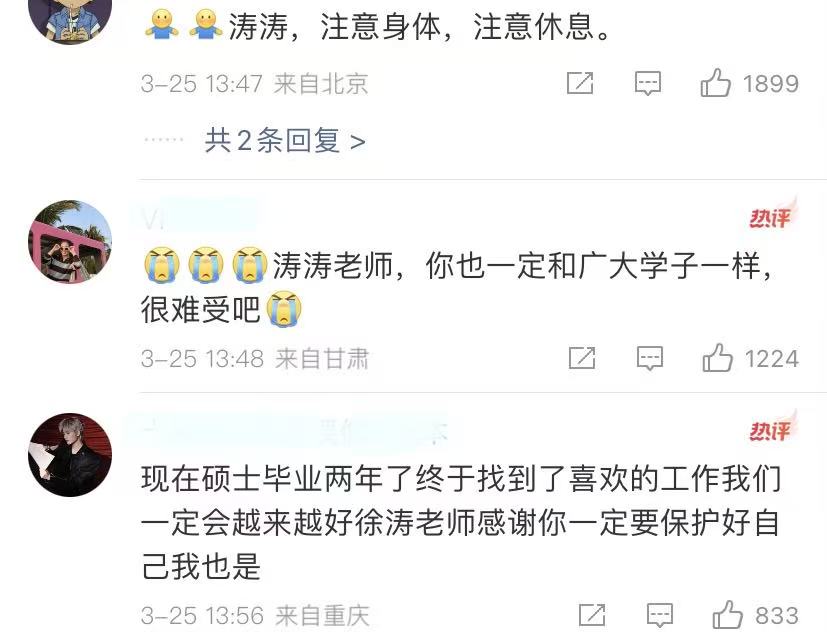Expand 共2条回复 replies
Image resolution: width=827 pixels, height=632 pixels.
click(x=285, y=141)
